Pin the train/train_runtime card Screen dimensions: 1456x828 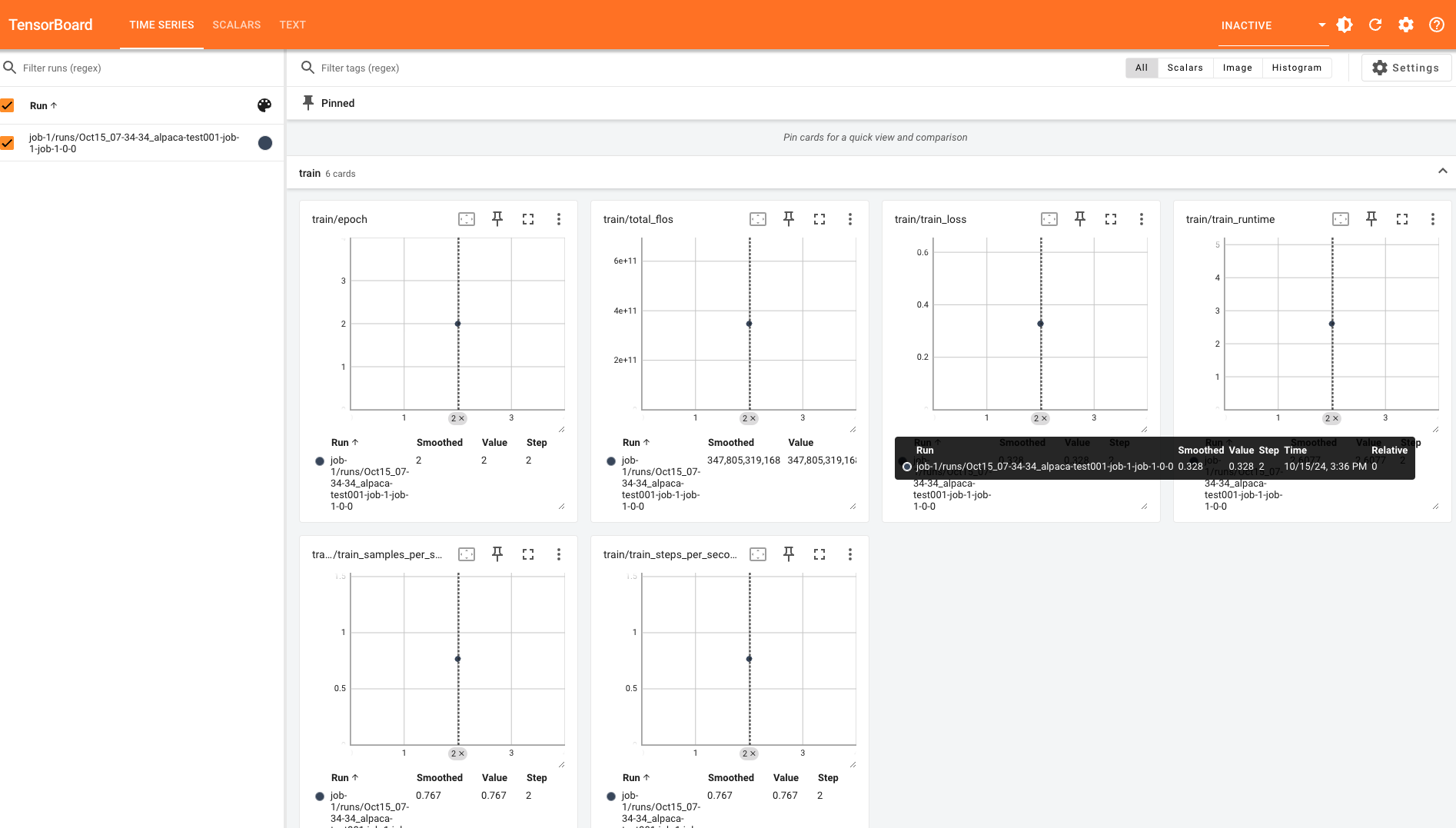(1371, 219)
